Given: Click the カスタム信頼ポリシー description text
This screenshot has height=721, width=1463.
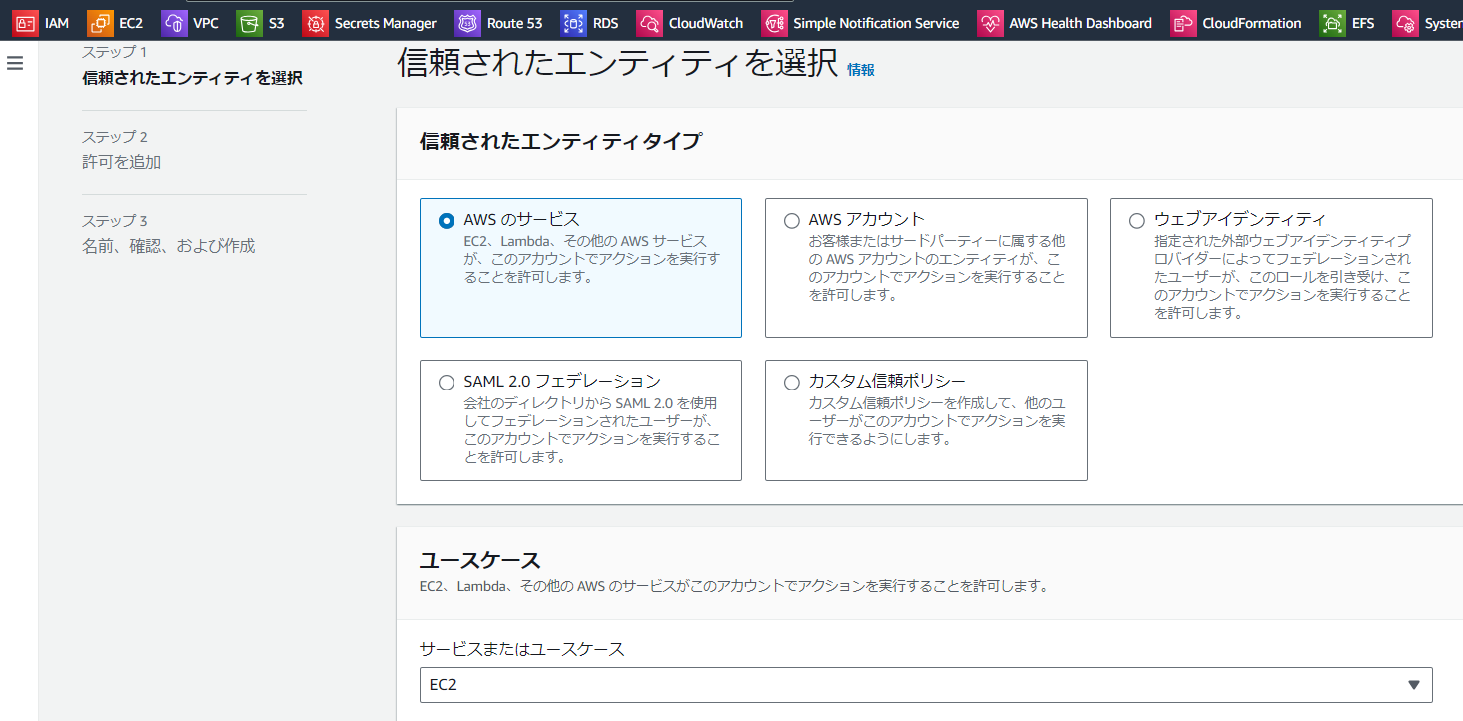Looking at the screenshot, I should [936, 421].
